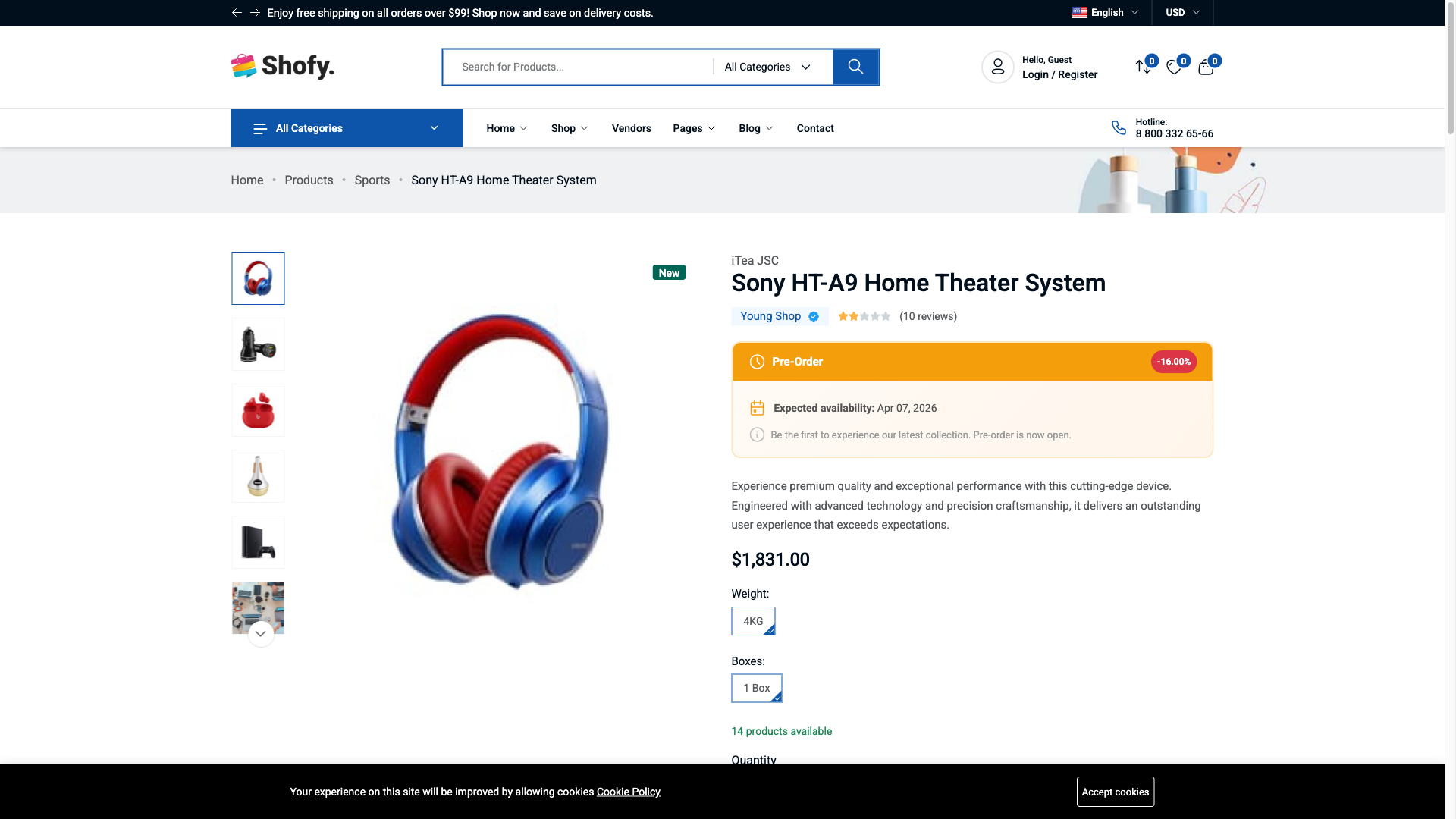
Task: Select the car charger product thumbnail
Action: coord(258,344)
